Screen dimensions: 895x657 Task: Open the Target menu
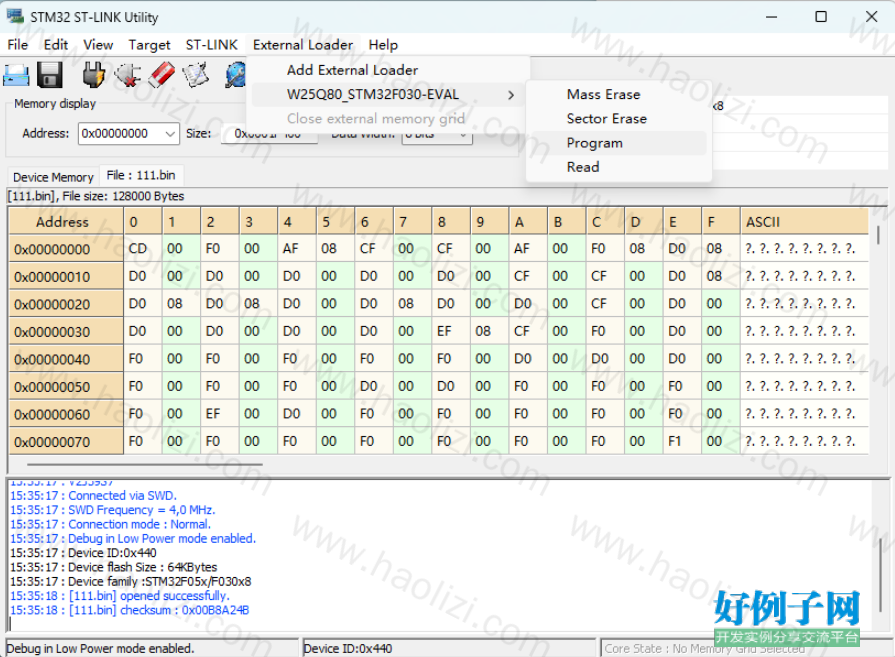coord(149,45)
